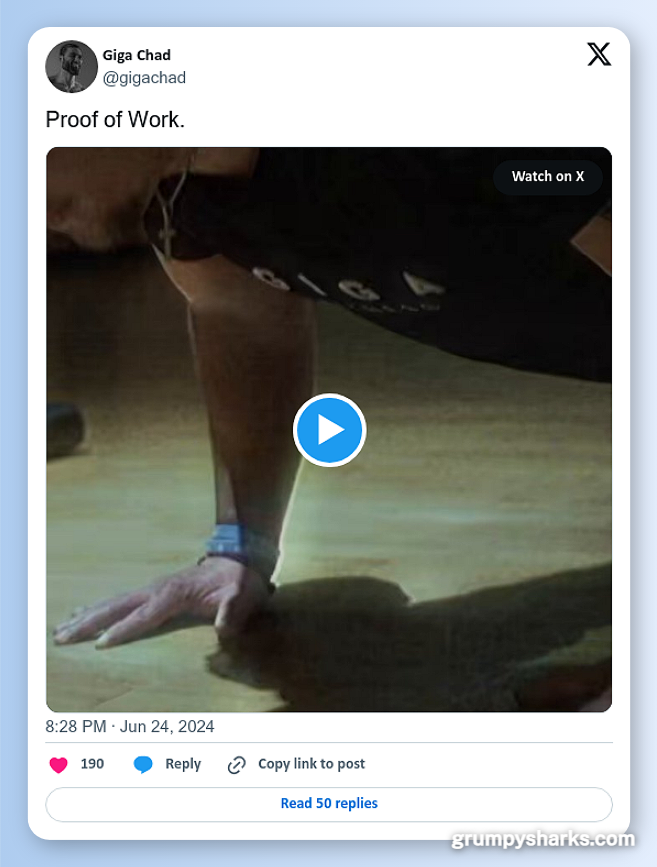Click the pink heart like icon

pos(59,764)
